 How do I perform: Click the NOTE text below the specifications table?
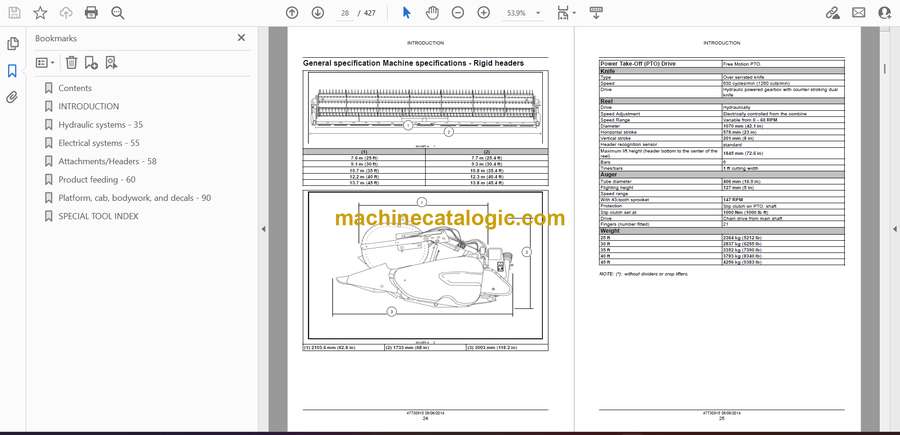click(643, 274)
